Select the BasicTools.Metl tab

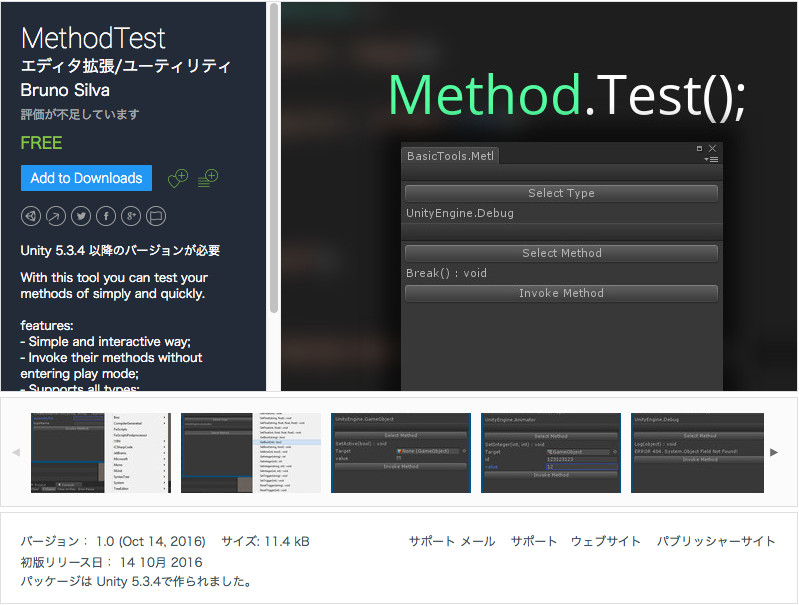click(450, 156)
